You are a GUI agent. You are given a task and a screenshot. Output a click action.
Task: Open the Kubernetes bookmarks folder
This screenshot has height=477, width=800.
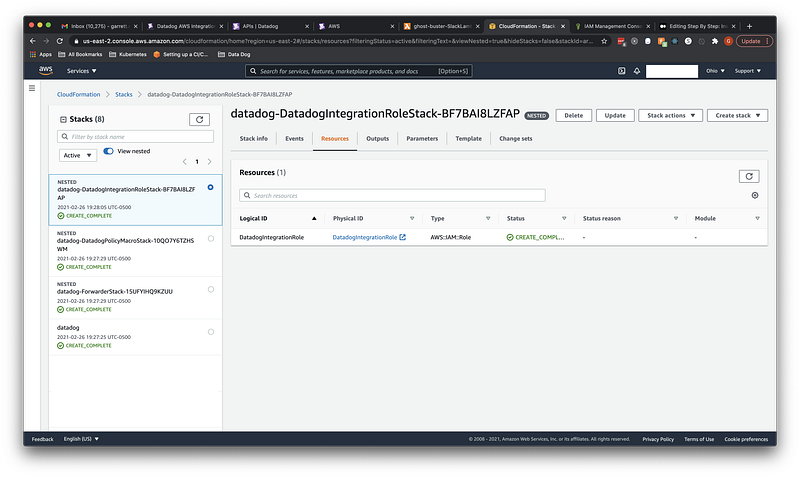coord(128,54)
